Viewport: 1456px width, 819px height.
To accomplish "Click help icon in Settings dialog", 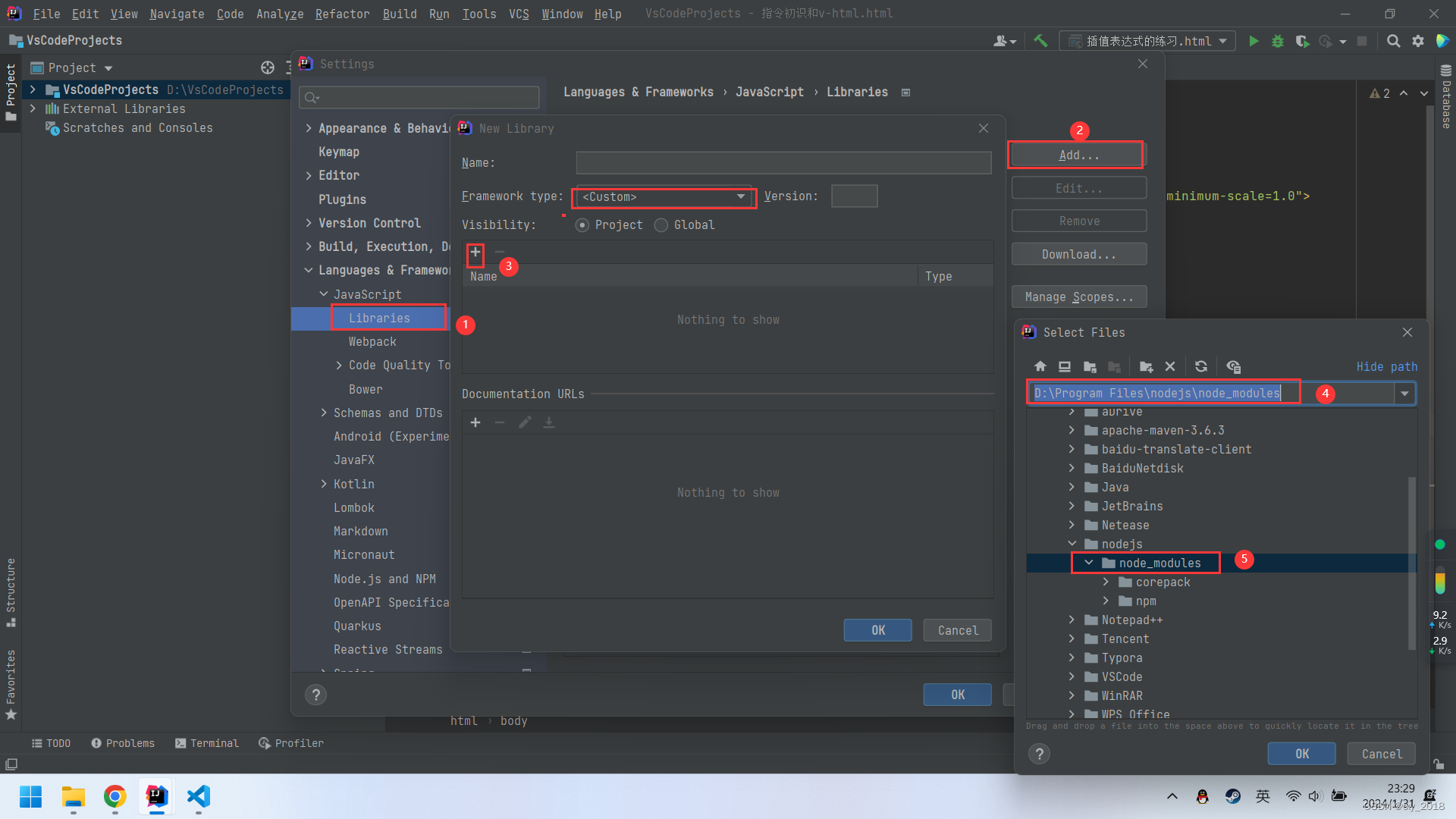I will [x=316, y=695].
